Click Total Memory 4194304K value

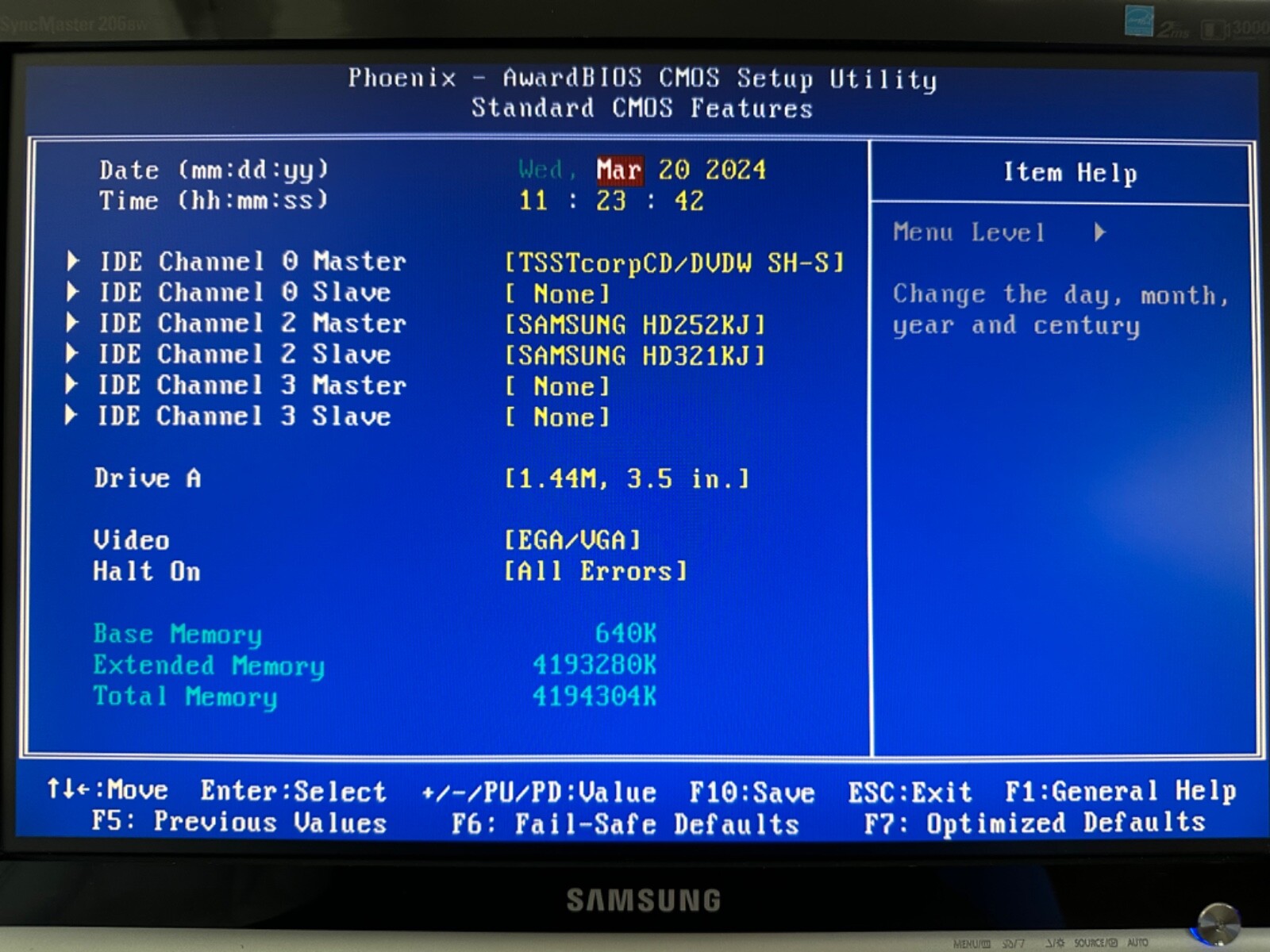click(595, 696)
